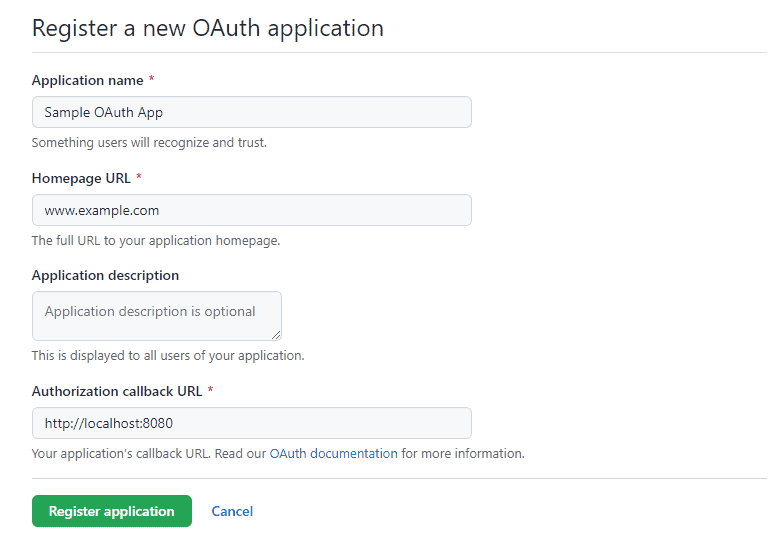The image size is (781, 556).
Task: Click the asterisk beside Authorization callback URL
Action: (210, 391)
